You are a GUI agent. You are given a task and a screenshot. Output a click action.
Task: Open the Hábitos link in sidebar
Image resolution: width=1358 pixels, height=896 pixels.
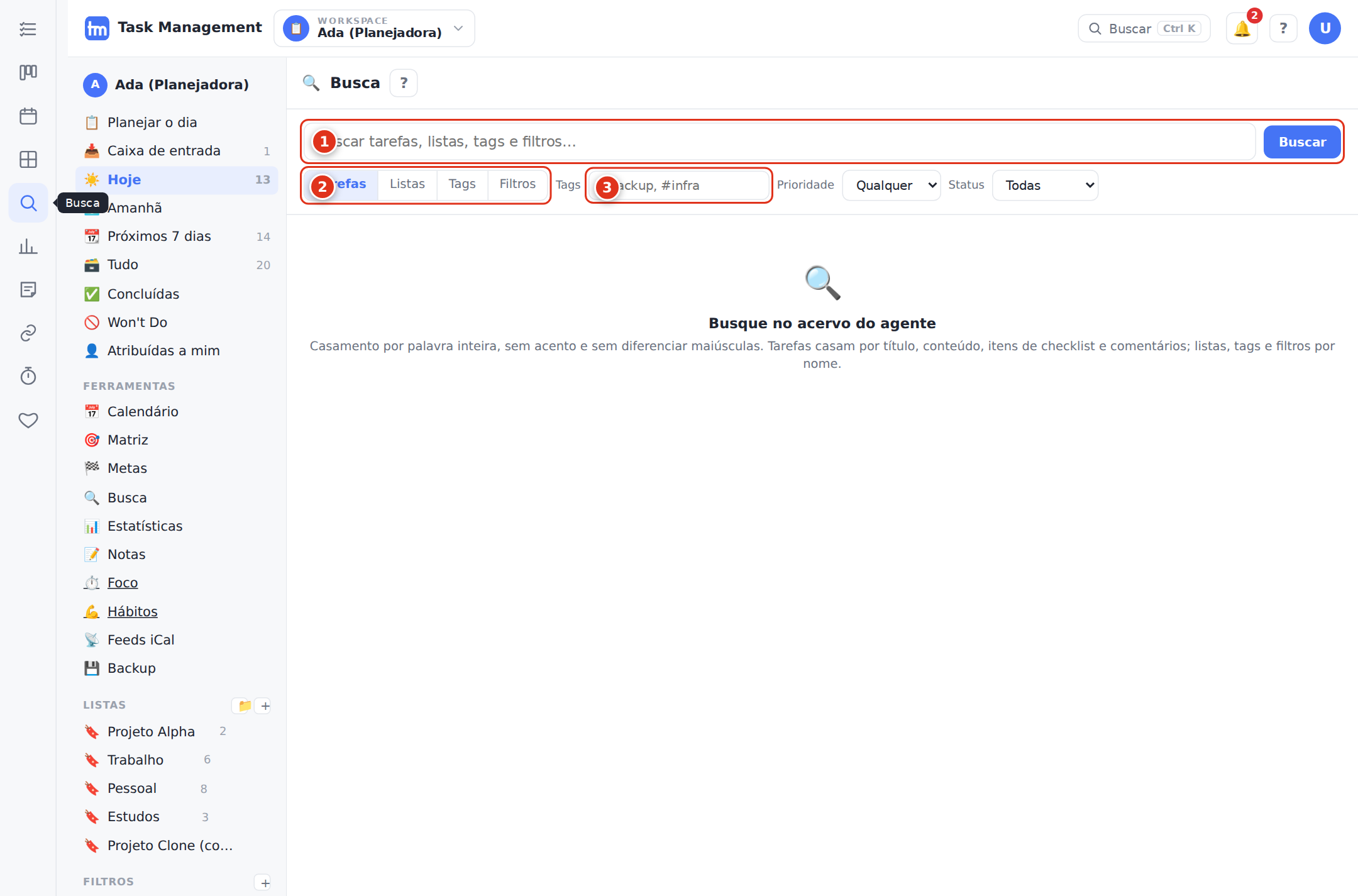132,611
